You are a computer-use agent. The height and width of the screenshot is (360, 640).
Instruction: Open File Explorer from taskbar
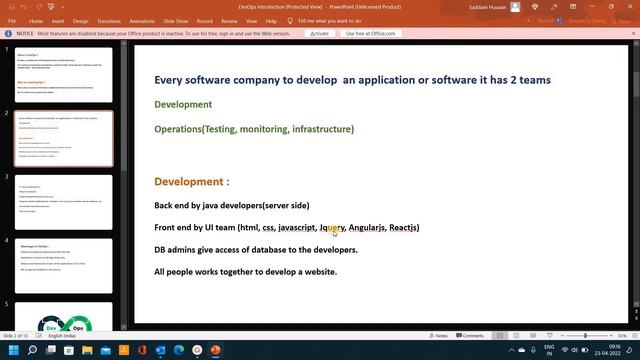tap(87, 350)
